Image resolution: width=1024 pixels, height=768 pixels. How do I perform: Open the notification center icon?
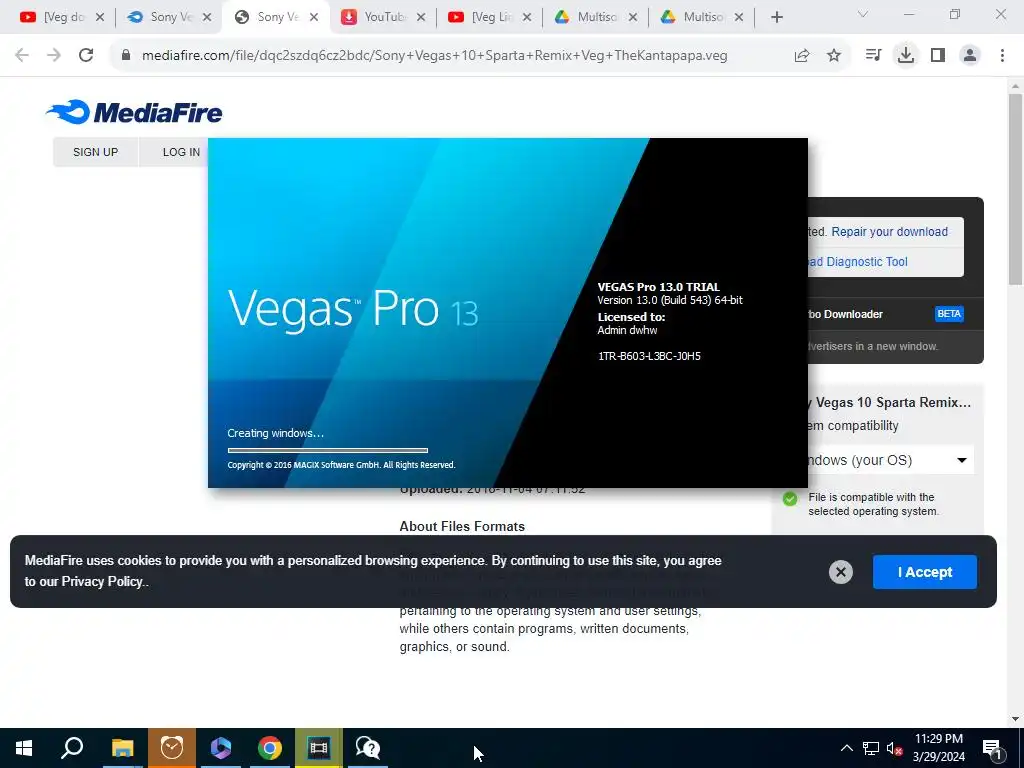point(992,748)
